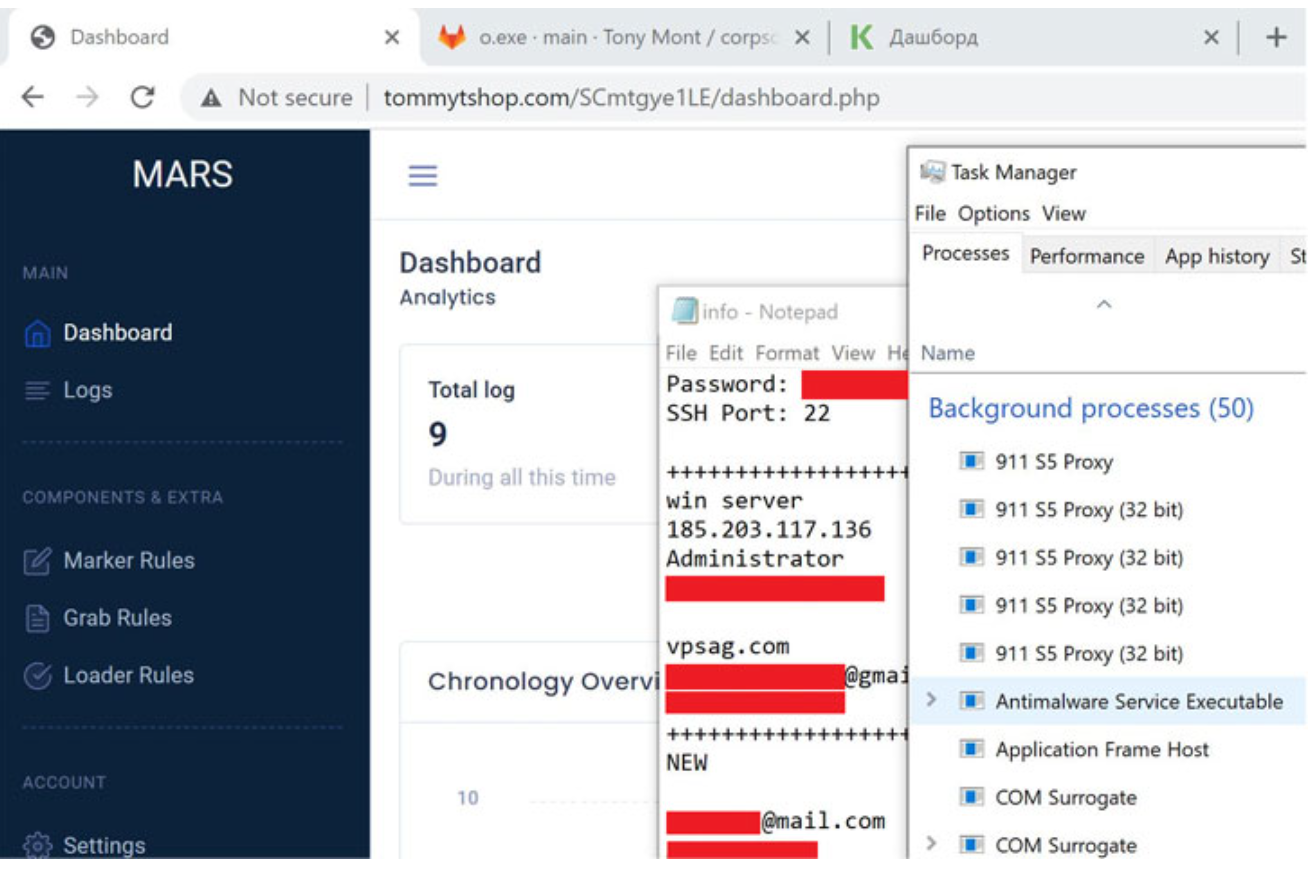Click the GitLab fox icon on the o.exe tab
This screenshot has width=1312, height=876.
pos(452,38)
